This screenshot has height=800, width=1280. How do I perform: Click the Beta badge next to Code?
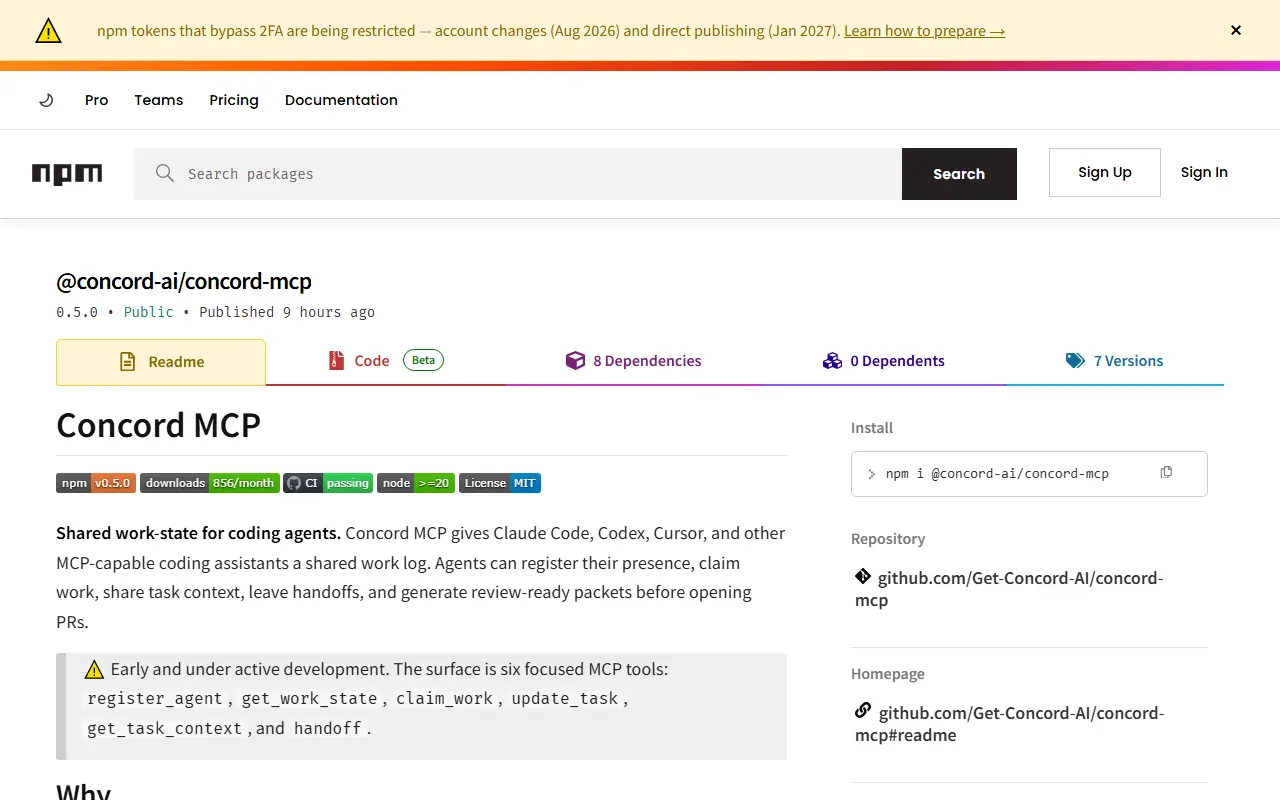coord(424,360)
